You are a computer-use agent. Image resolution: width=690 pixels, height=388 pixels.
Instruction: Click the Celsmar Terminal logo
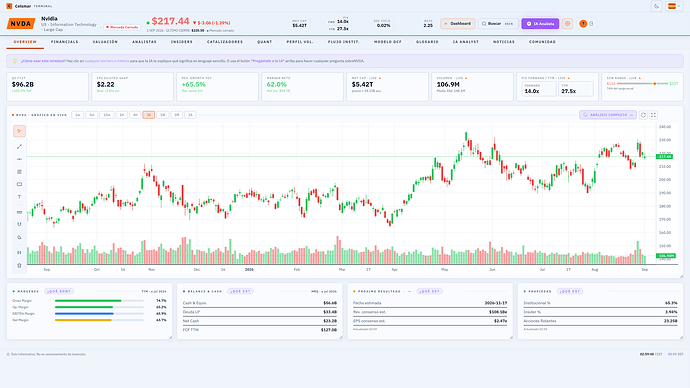29,6
